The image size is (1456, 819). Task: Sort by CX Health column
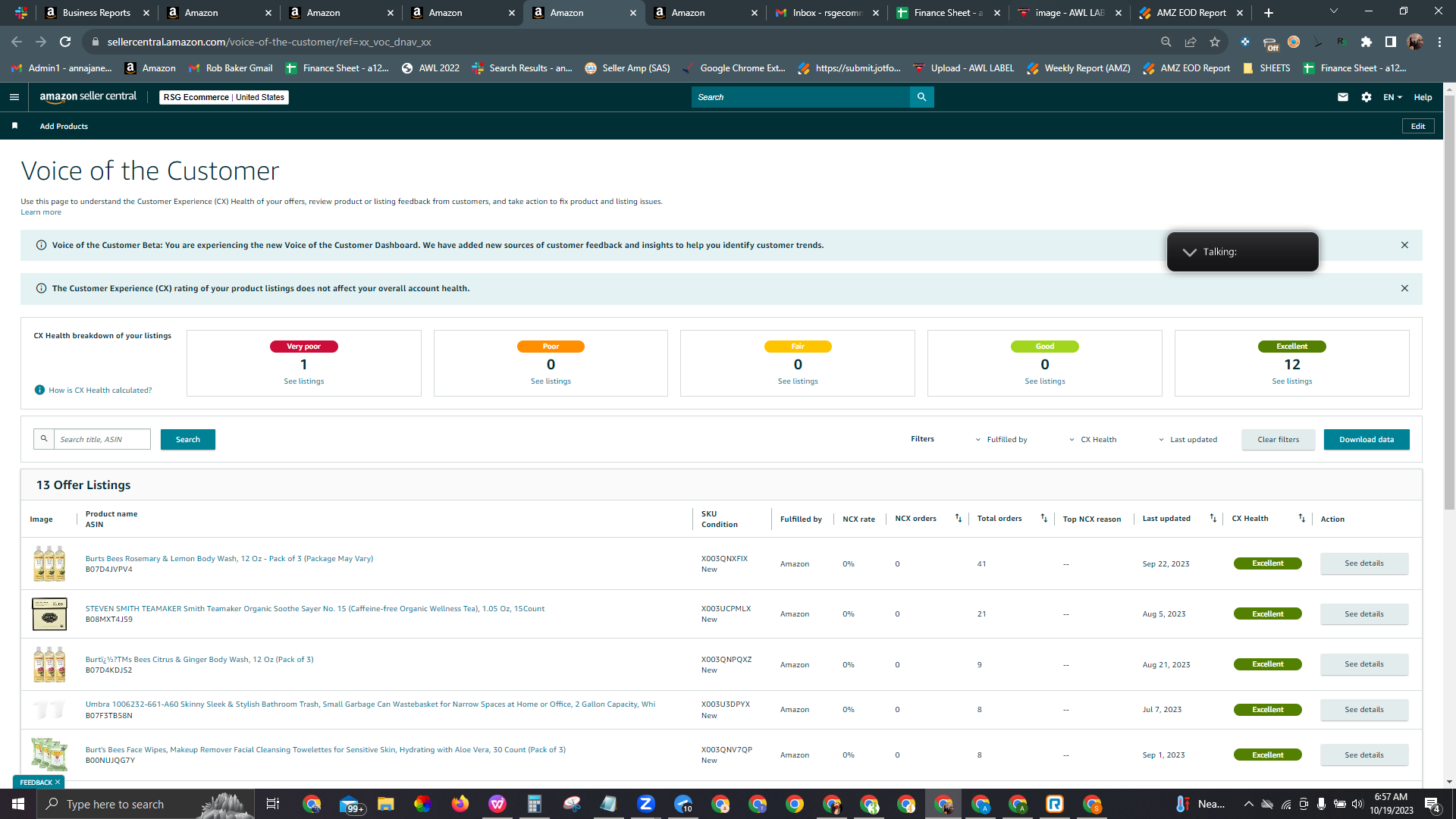click(x=1301, y=519)
